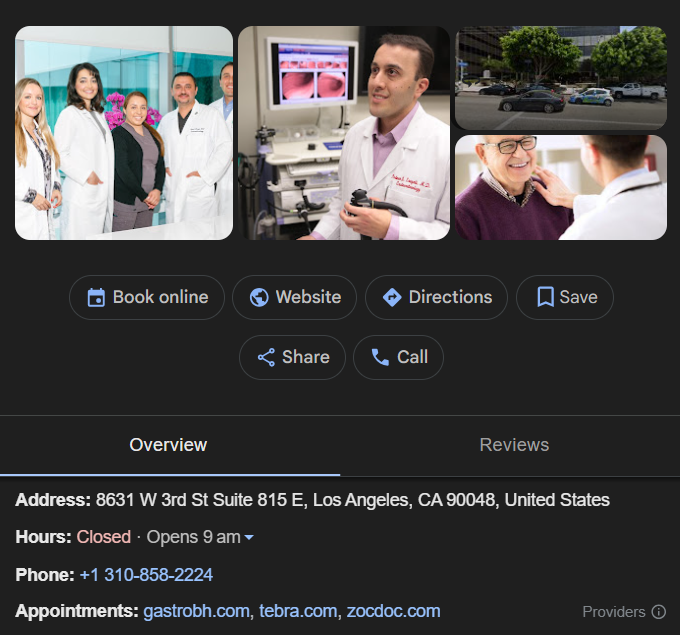Click the Share network icon
This screenshot has height=635, width=680.
(266, 357)
